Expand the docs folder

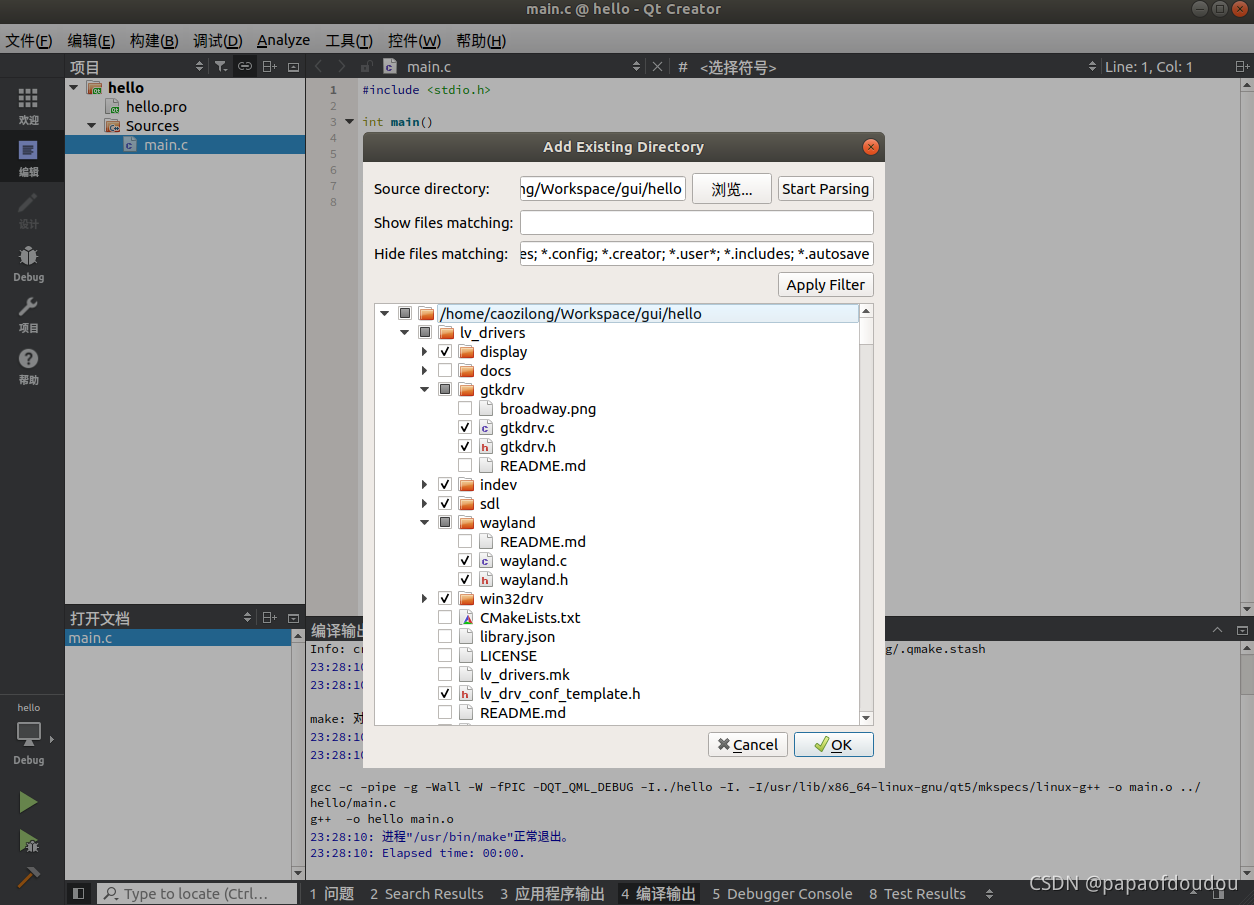pyautogui.click(x=425, y=370)
